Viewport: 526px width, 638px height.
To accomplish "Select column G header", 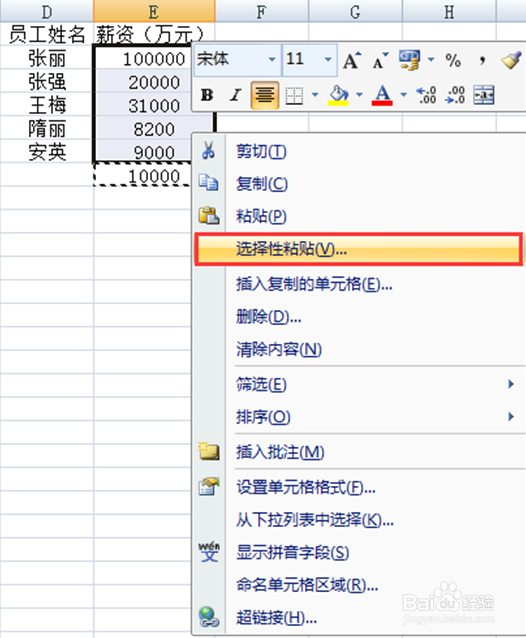I will click(355, 11).
